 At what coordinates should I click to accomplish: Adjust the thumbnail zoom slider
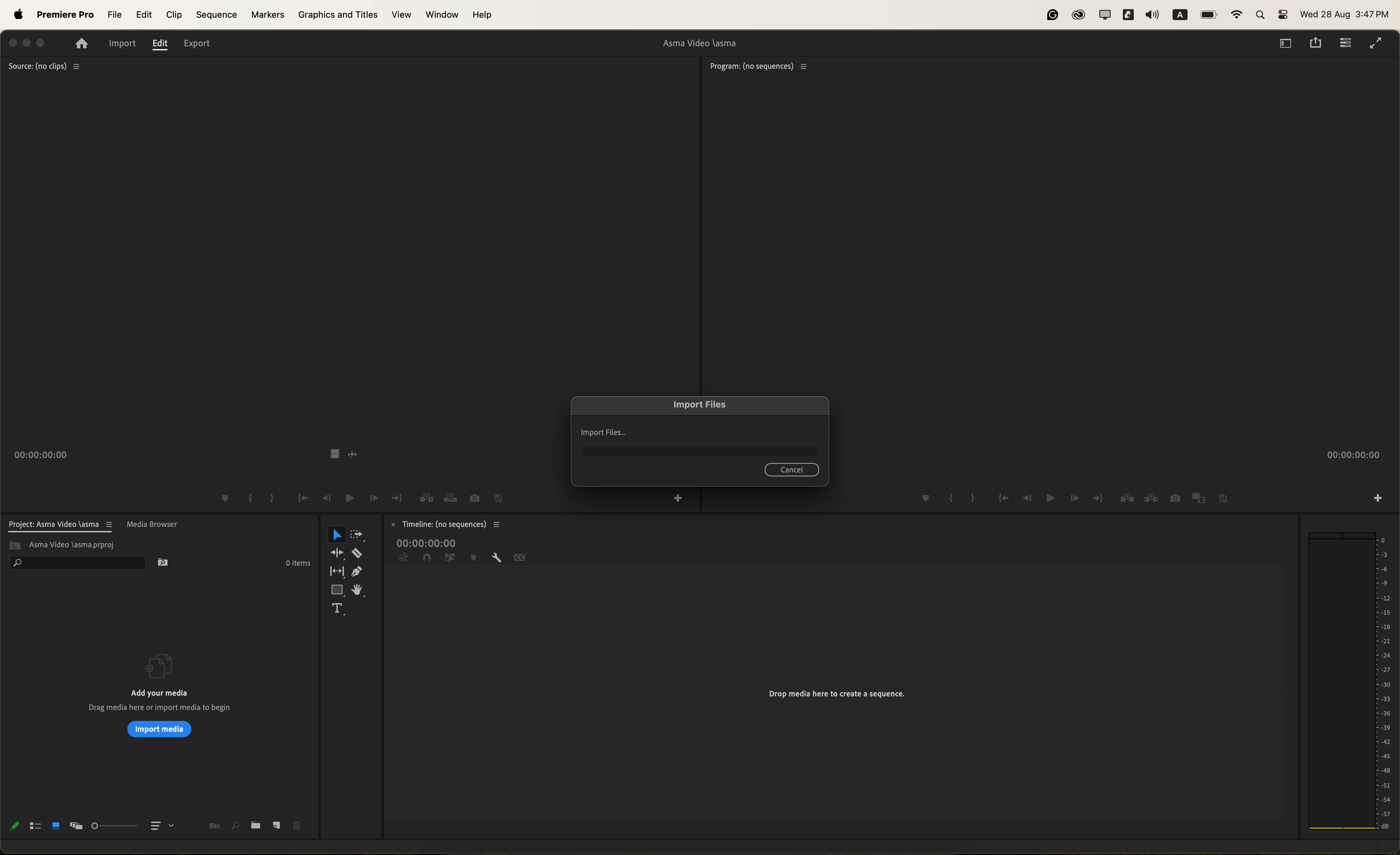tap(95, 826)
